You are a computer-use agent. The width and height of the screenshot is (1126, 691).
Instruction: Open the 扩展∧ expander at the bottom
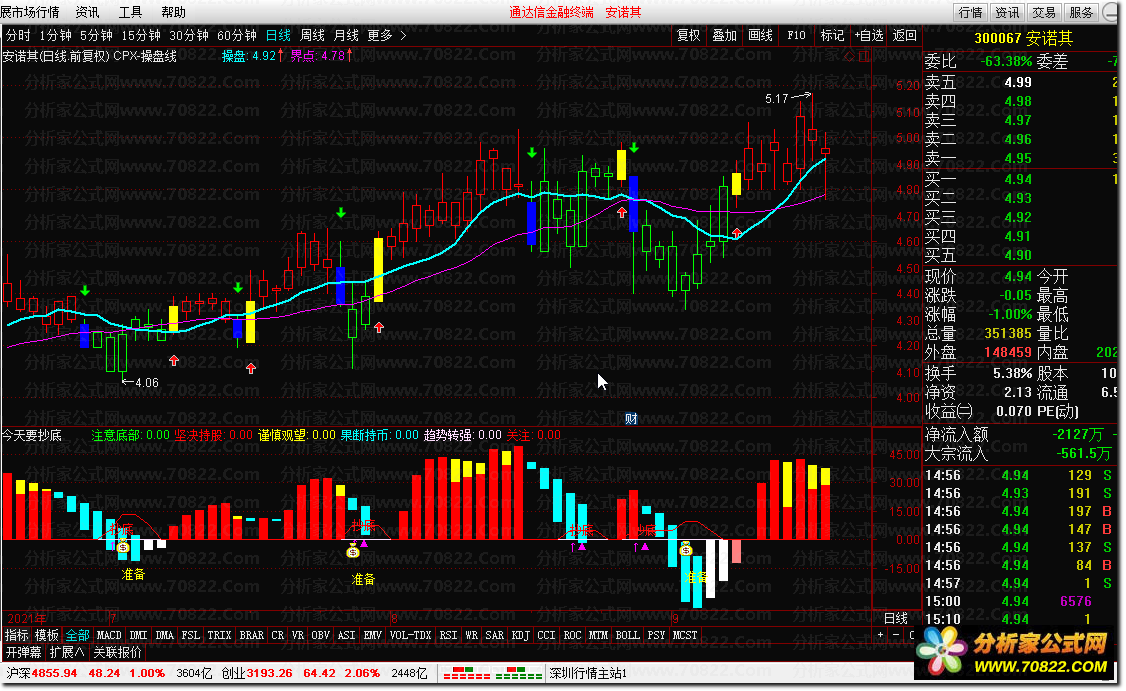point(67,652)
